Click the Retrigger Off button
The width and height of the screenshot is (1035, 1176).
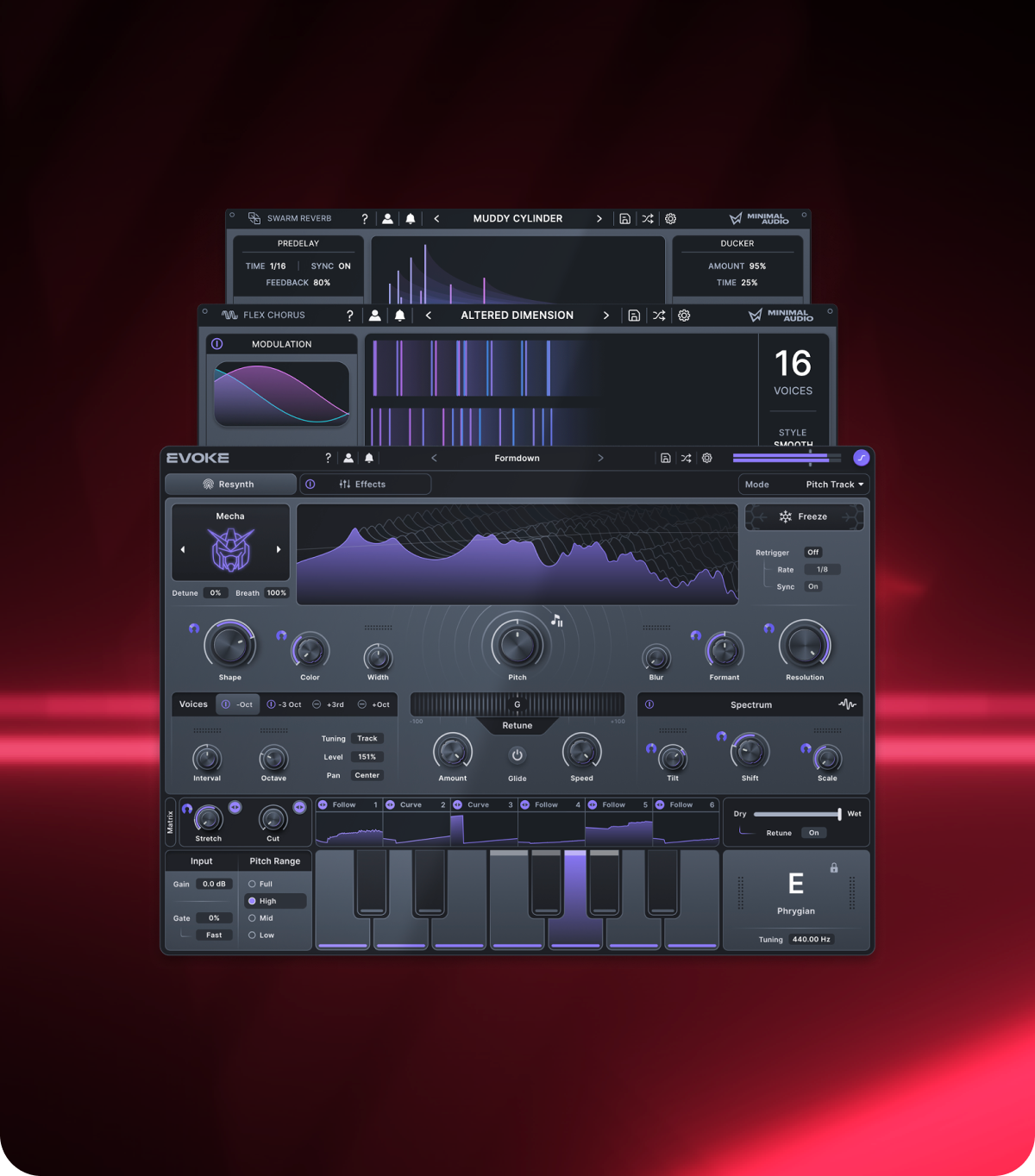coord(813,552)
